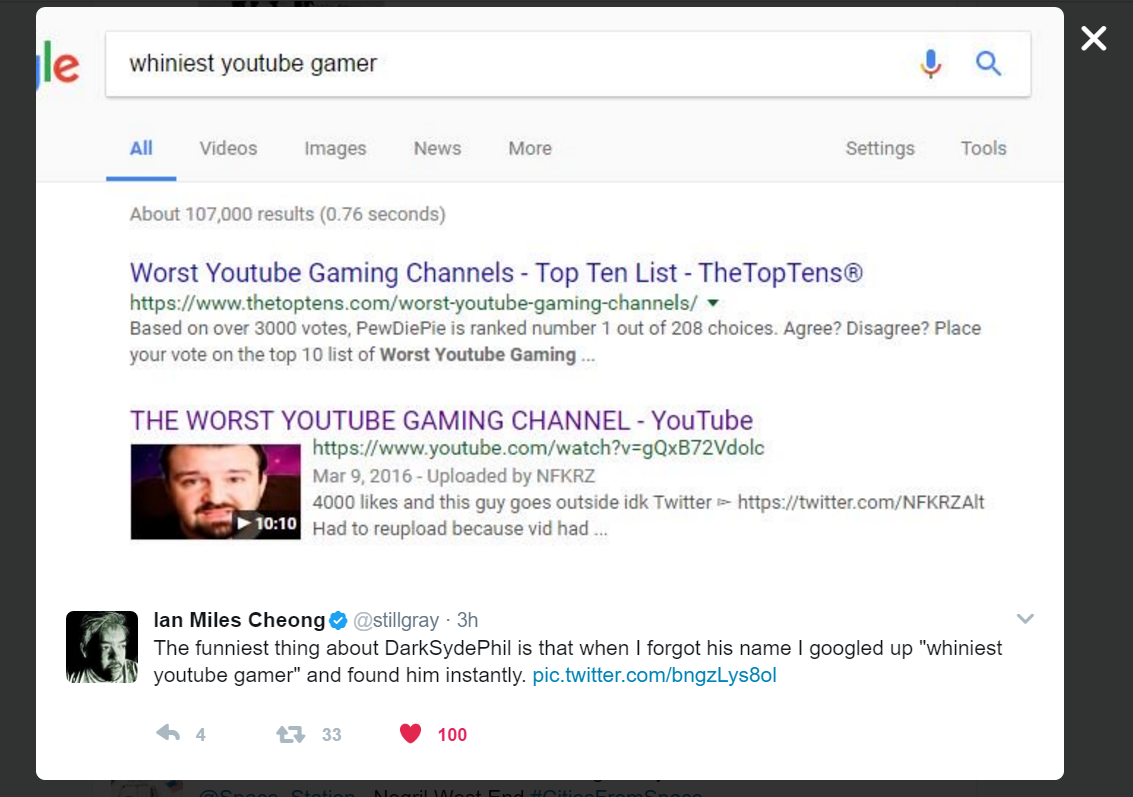Viewport: 1133px width, 797px height.
Task: Select the All results tab
Action: (141, 148)
